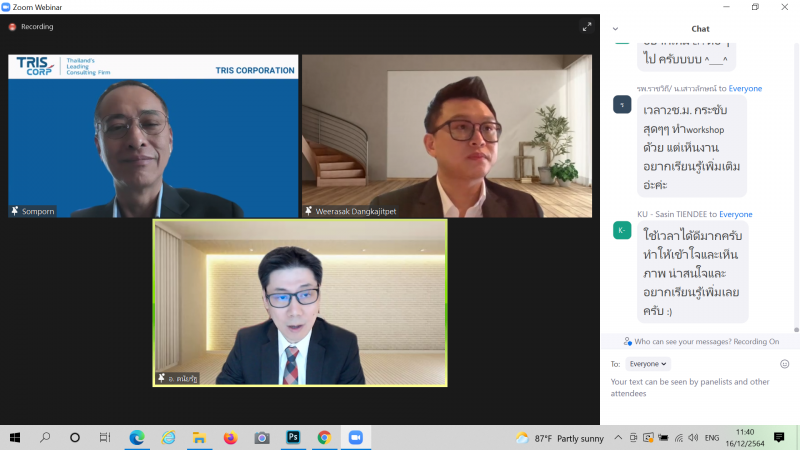Click 'Everyone' link on KU - Sasin TIENDEE's message

(736, 214)
